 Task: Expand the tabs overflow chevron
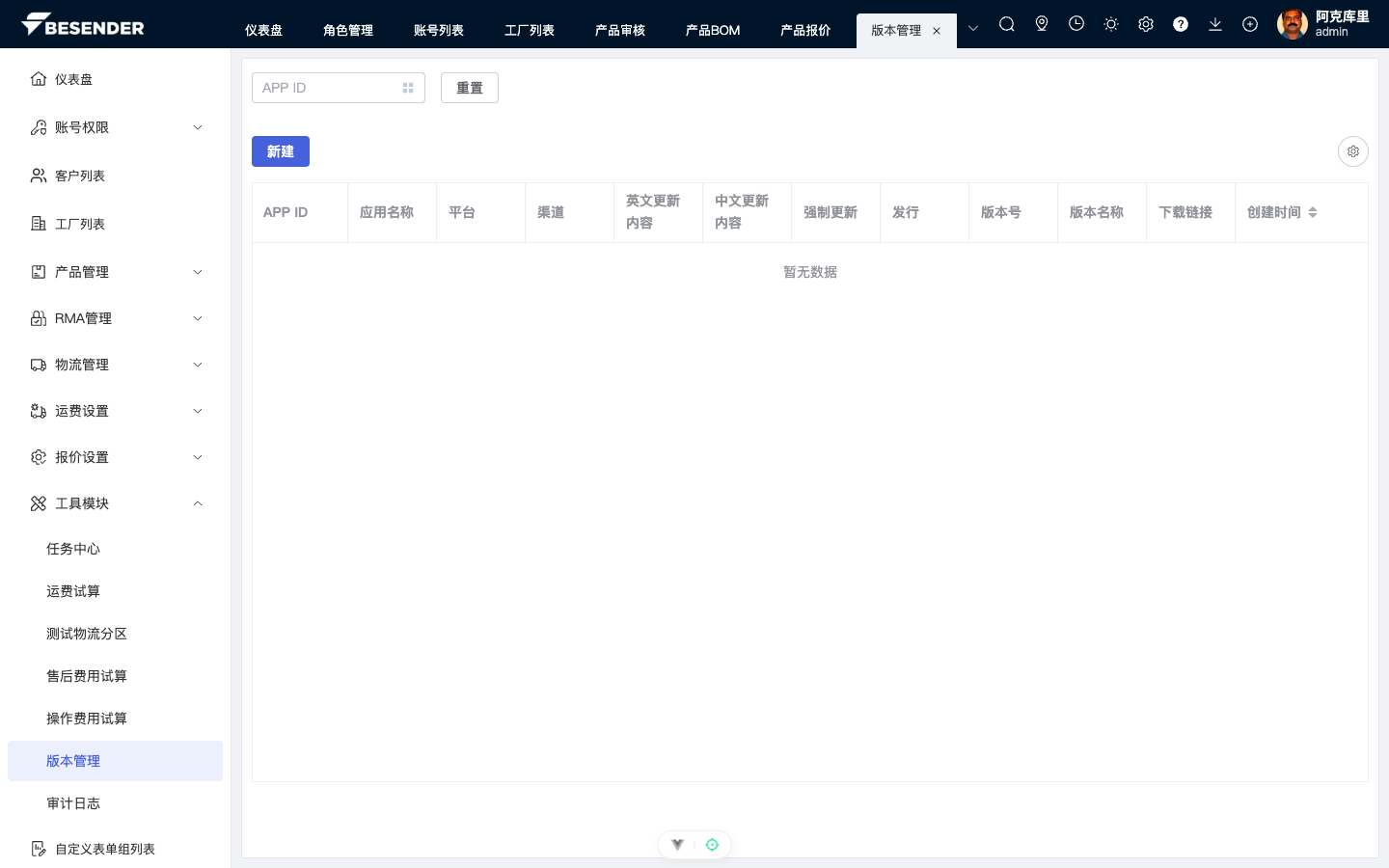[x=973, y=28]
